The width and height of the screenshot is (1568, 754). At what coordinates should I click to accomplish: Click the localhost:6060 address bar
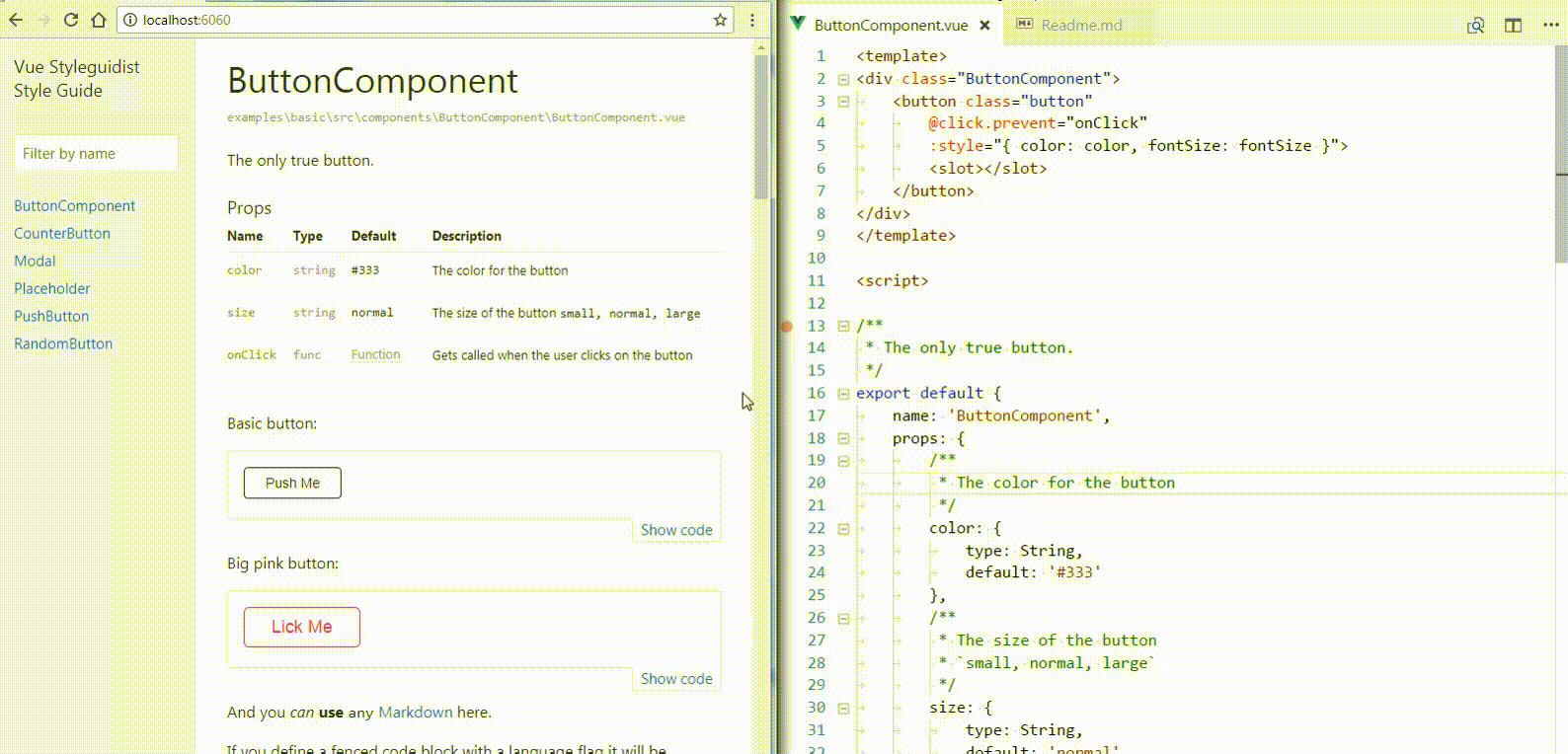[425, 20]
